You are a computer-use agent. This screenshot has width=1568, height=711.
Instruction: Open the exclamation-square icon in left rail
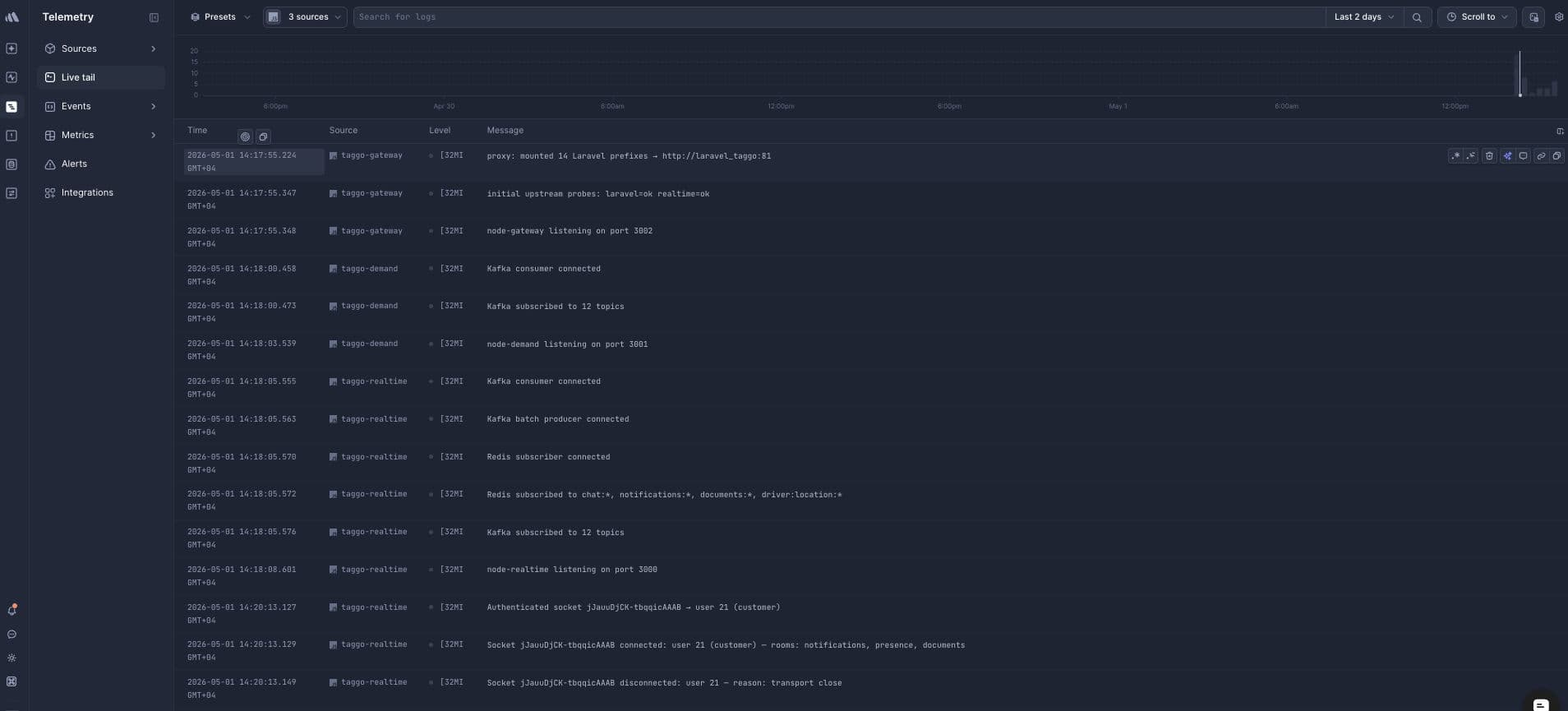coord(12,136)
